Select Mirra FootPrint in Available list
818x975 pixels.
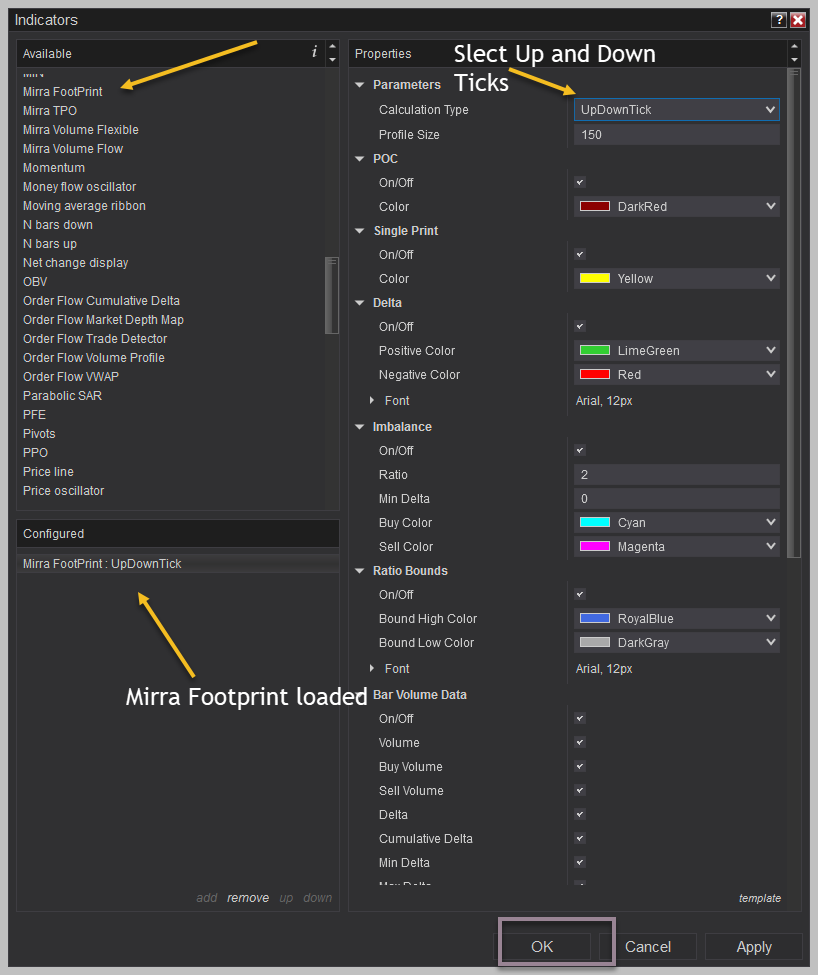pyautogui.click(x=63, y=91)
